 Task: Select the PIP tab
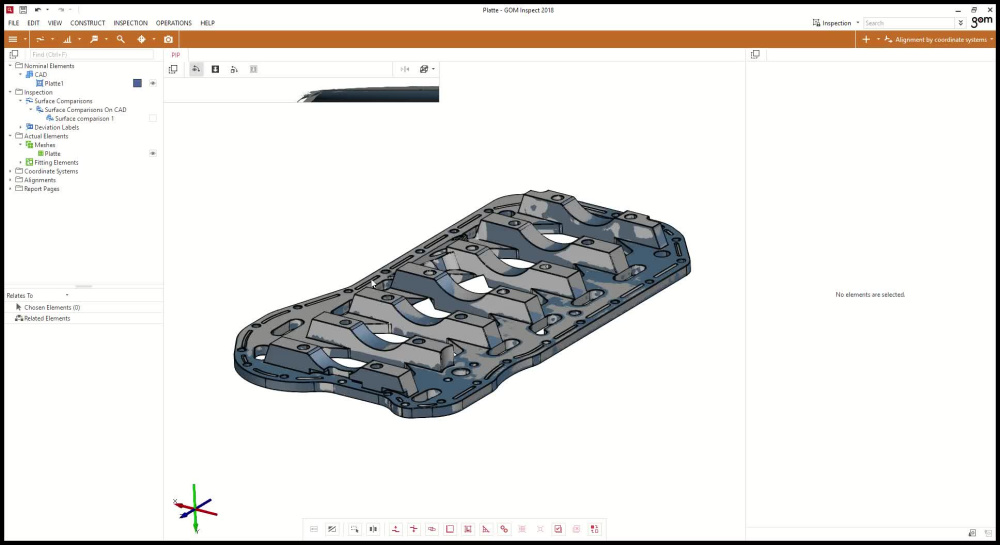tap(175, 55)
